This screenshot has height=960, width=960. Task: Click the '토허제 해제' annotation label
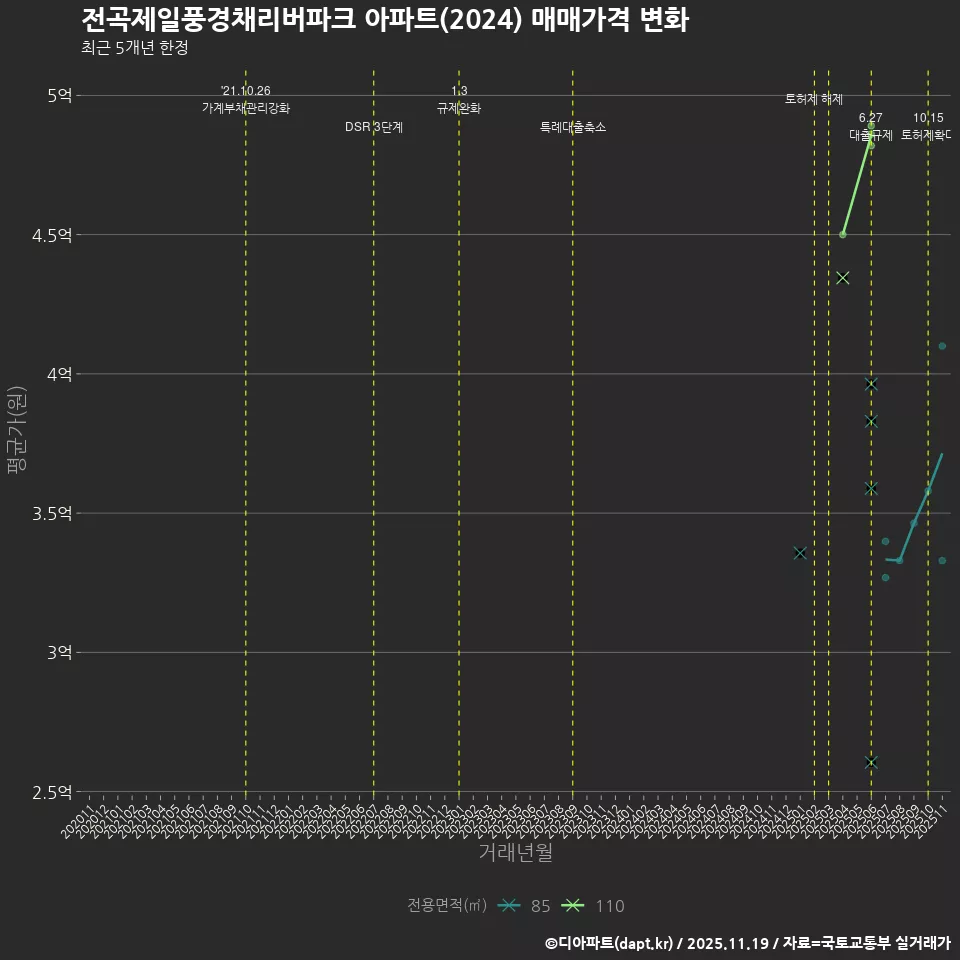[815, 98]
